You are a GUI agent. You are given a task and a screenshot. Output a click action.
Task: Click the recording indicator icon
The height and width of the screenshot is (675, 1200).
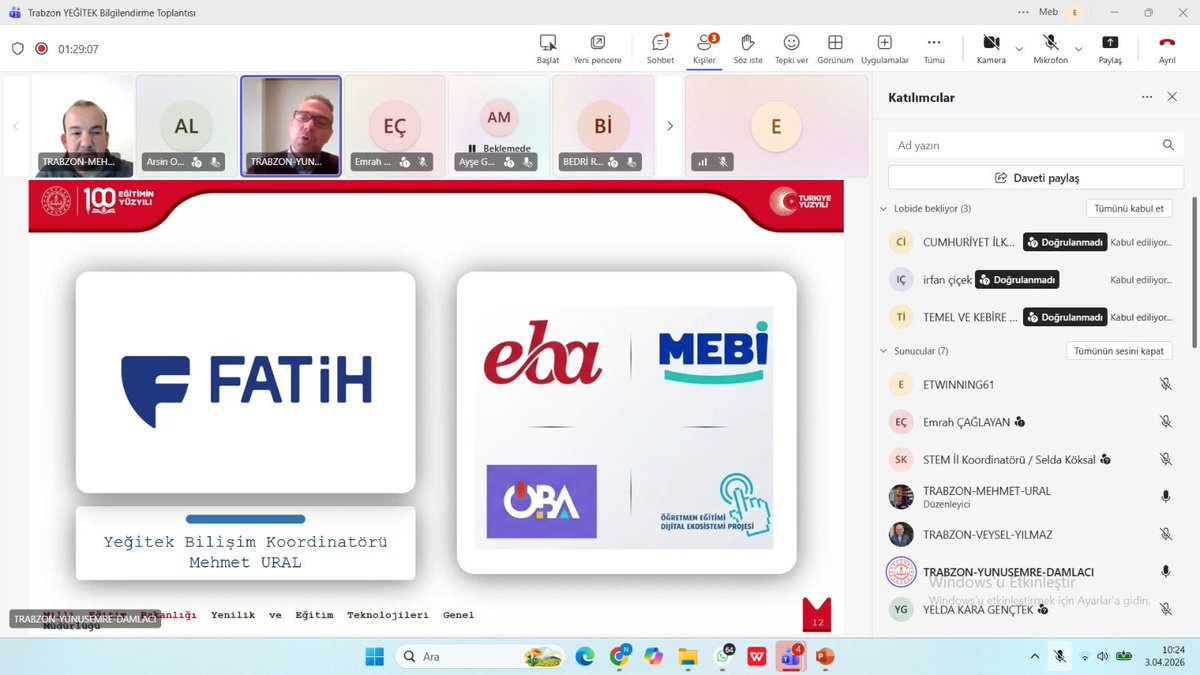[42, 48]
